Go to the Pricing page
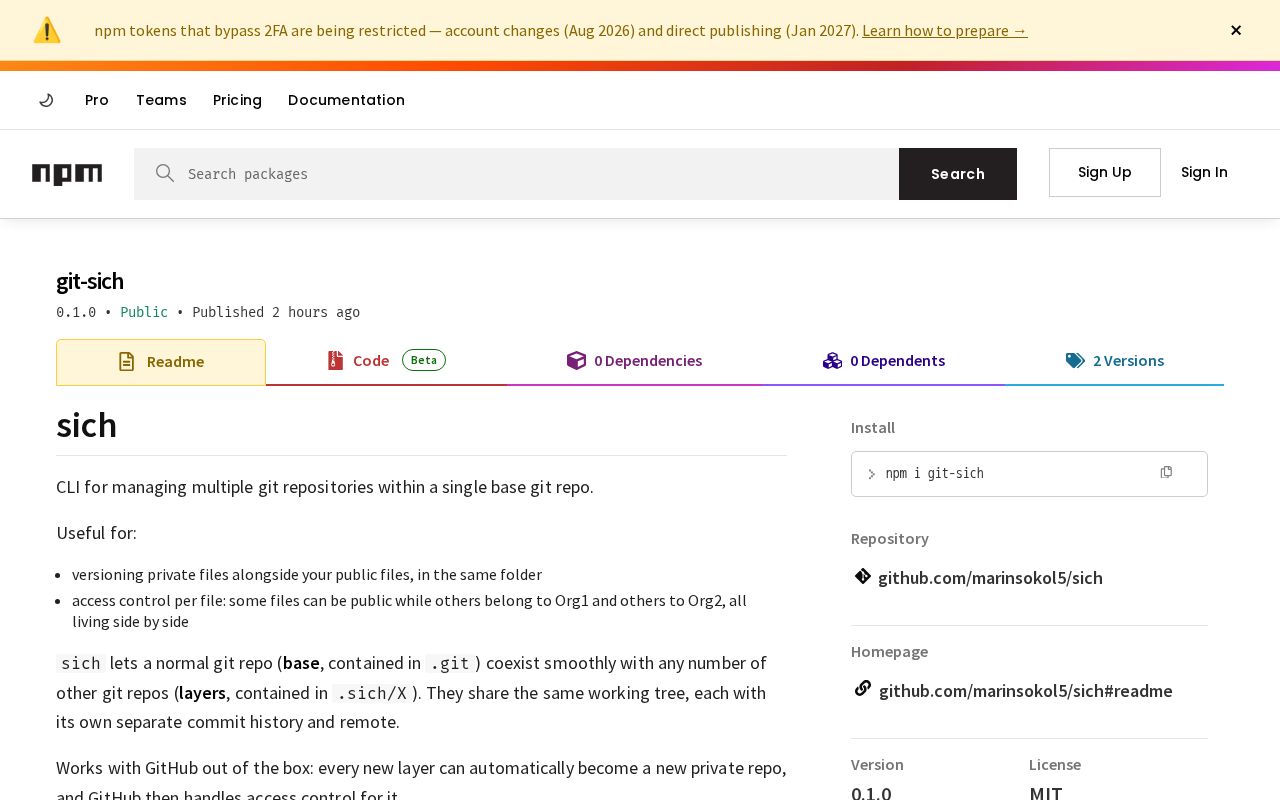1280x800 pixels. [237, 100]
